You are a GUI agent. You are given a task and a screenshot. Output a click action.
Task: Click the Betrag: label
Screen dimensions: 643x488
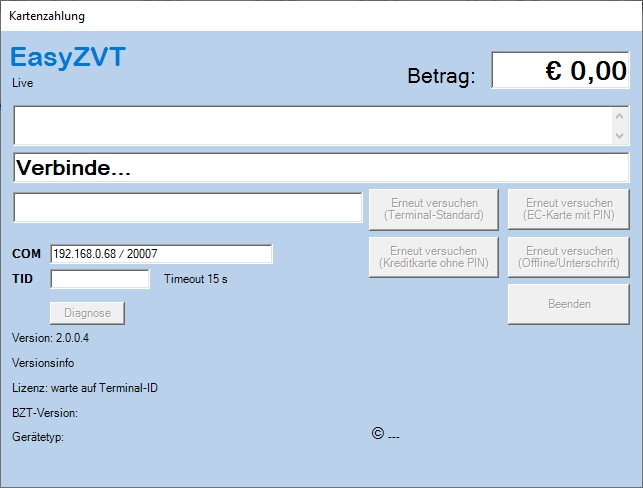click(441, 76)
